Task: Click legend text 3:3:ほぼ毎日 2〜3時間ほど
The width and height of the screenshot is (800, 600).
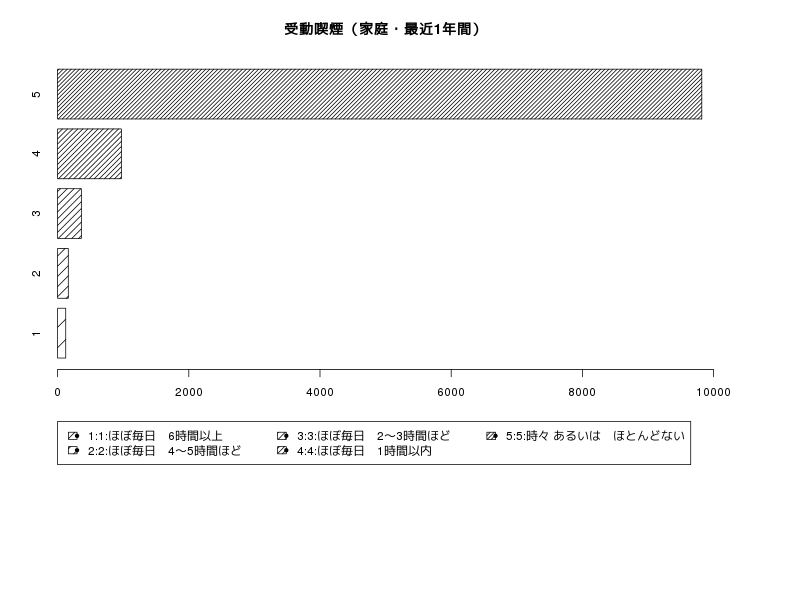Action: 373,436
